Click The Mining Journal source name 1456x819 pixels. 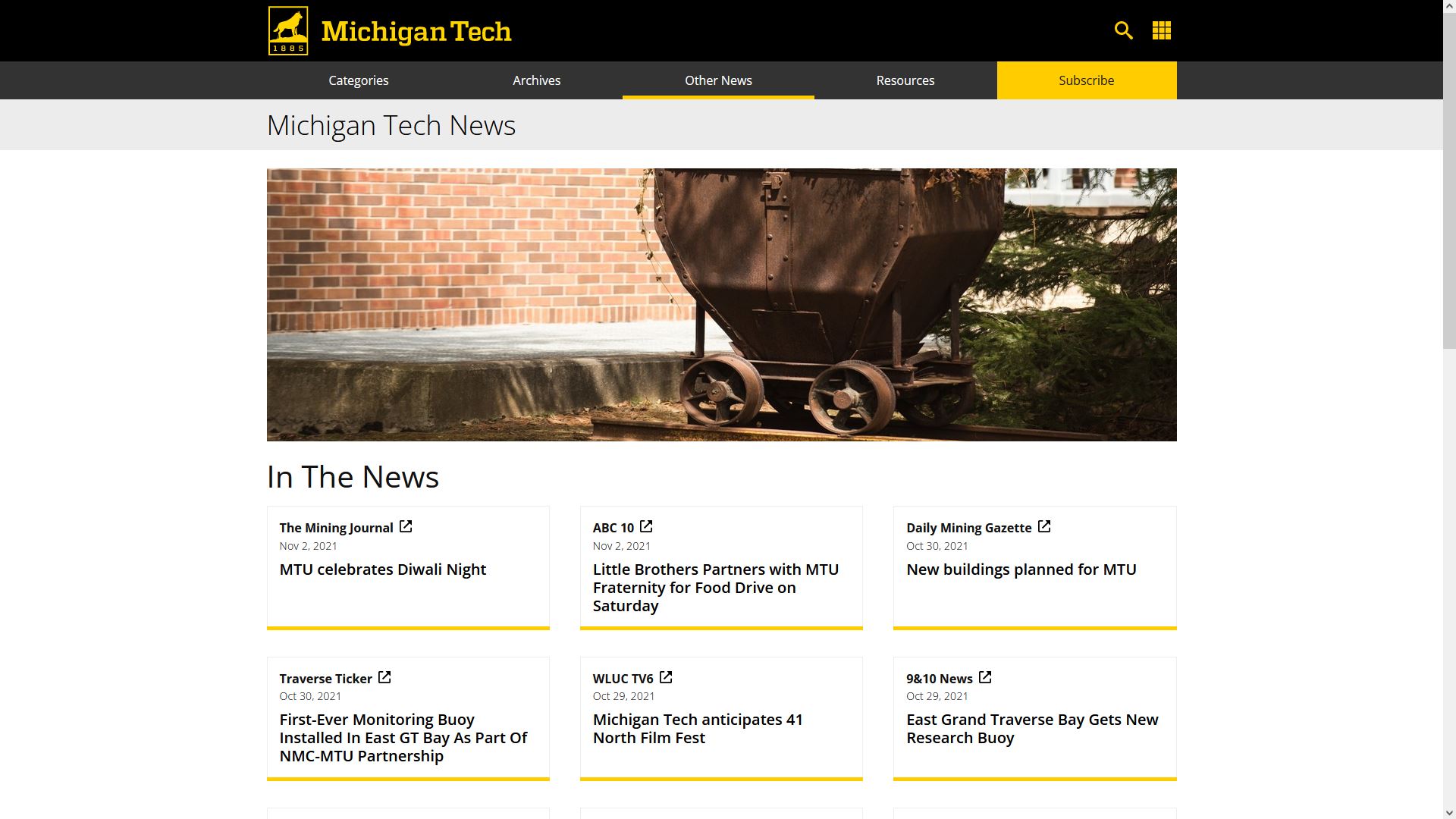tap(336, 528)
